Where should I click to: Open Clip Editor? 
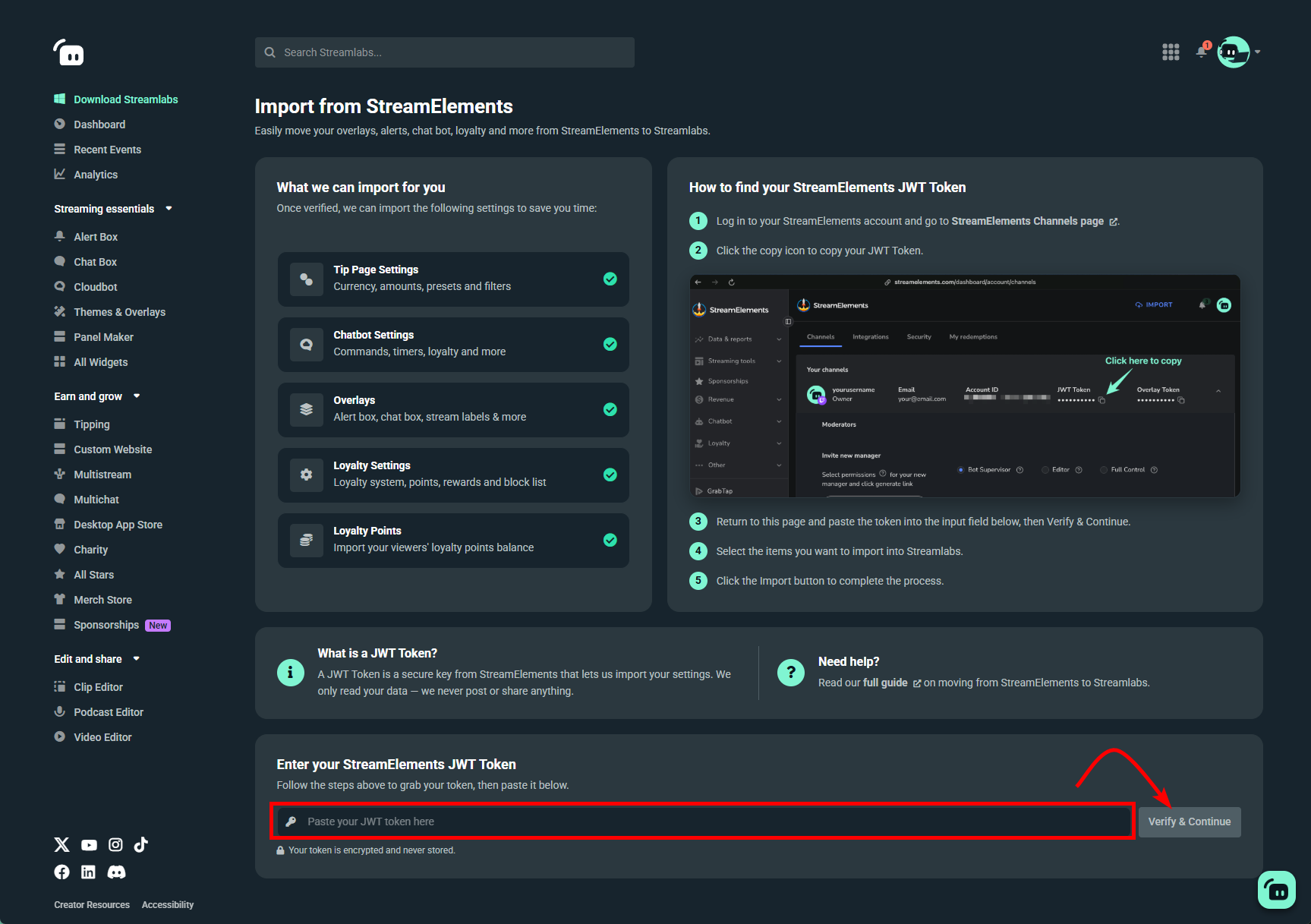(89, 687)
